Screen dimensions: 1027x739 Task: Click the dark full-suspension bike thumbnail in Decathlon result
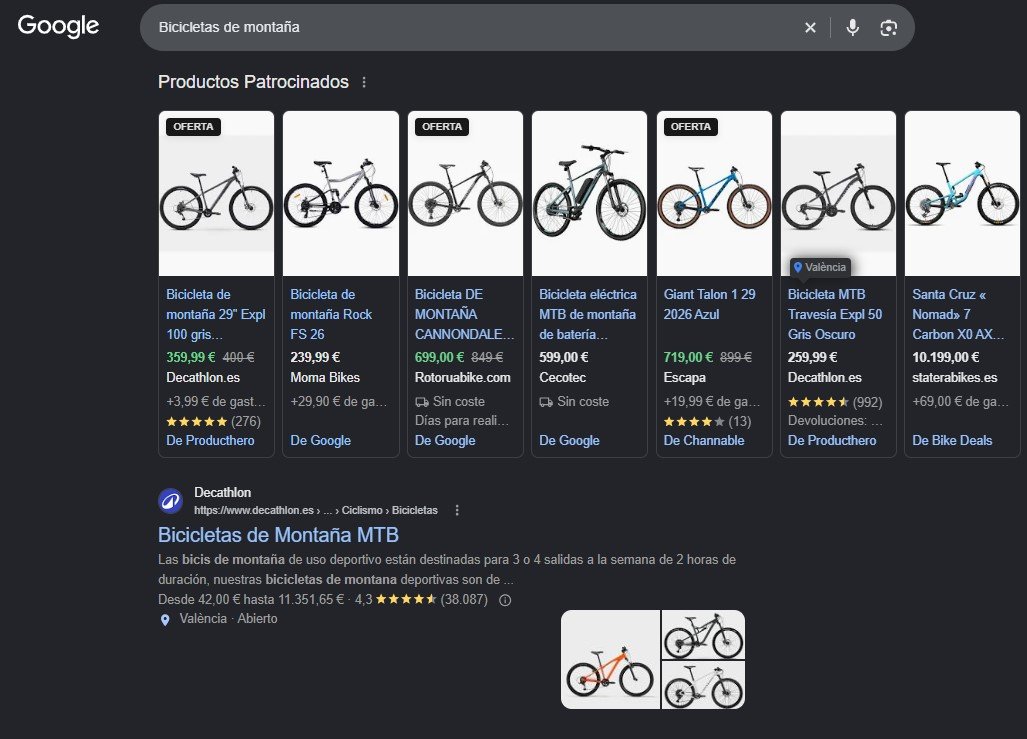point(703,635)
